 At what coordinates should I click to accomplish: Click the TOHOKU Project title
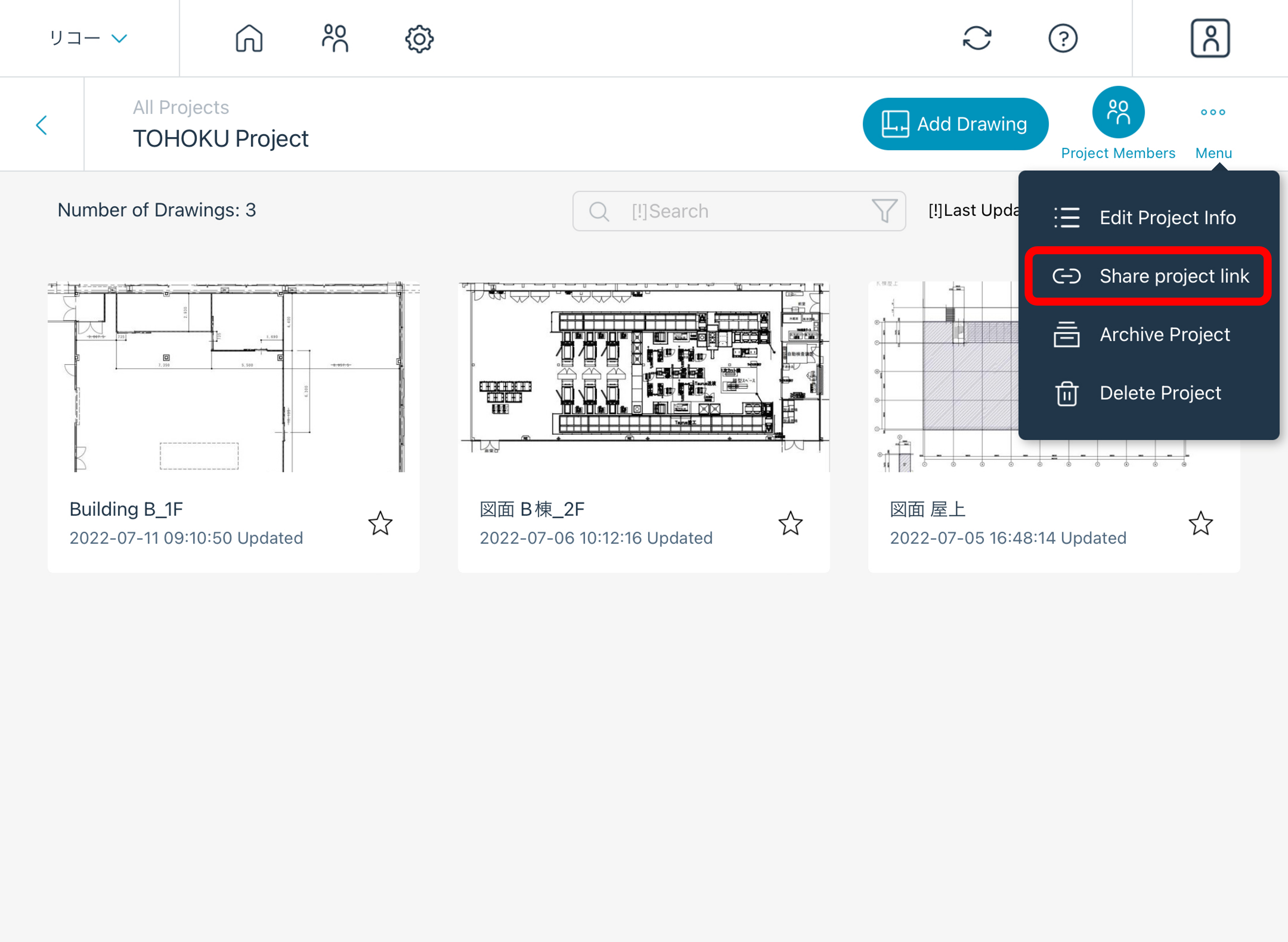[x=221, y=139]
